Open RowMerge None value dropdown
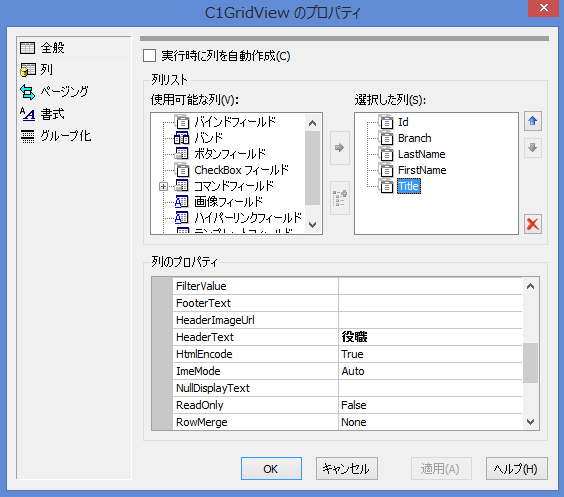The image size is (564, 497). click(430, 422)
